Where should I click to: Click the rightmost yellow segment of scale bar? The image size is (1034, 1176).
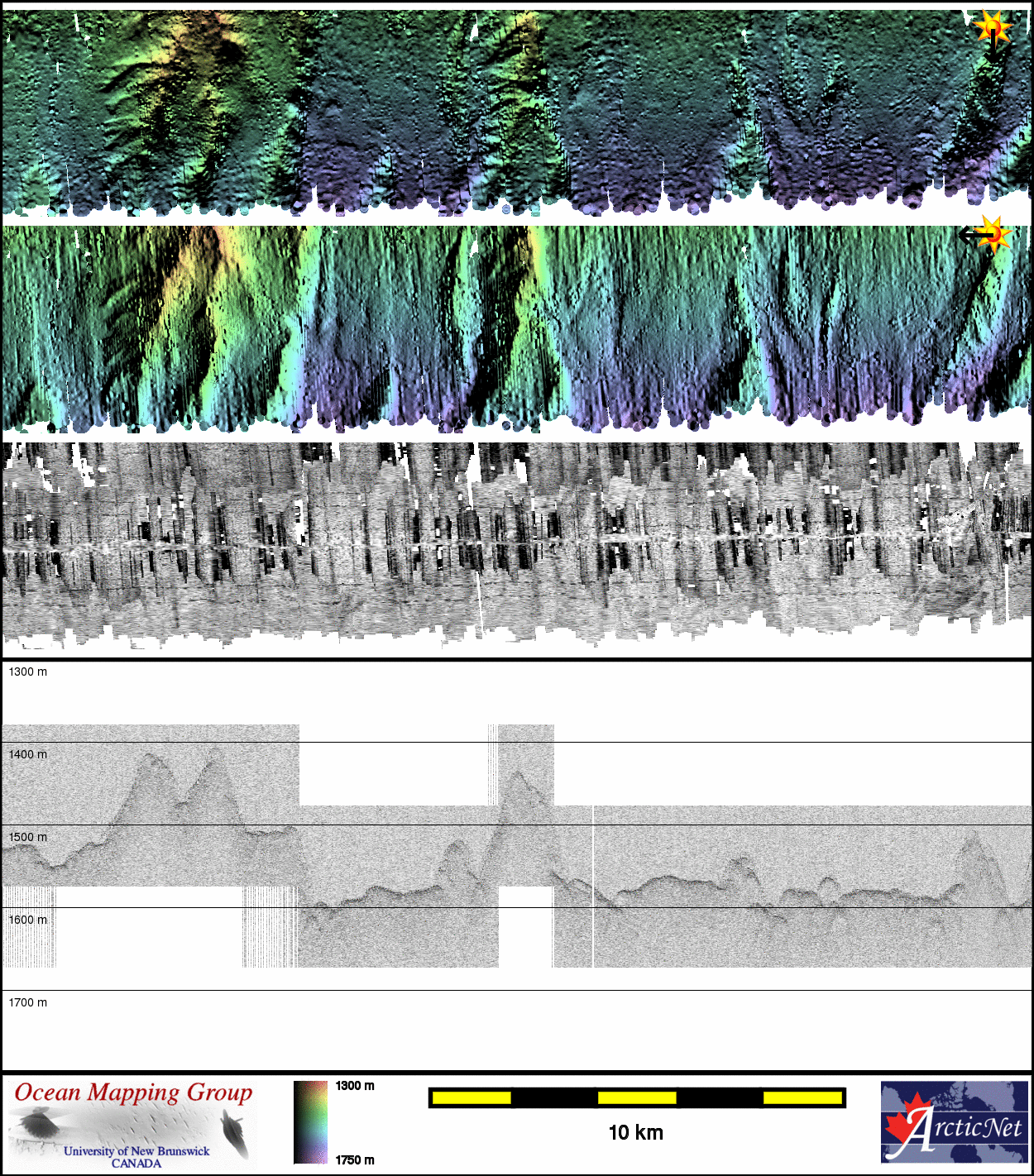[802, 1097]
